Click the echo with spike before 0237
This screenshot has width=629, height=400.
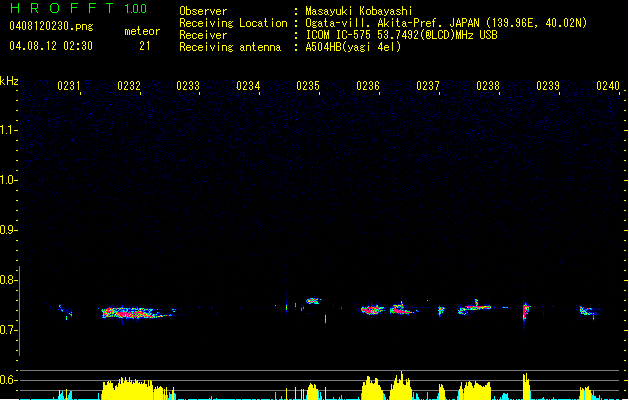click(x=402, y=309)
